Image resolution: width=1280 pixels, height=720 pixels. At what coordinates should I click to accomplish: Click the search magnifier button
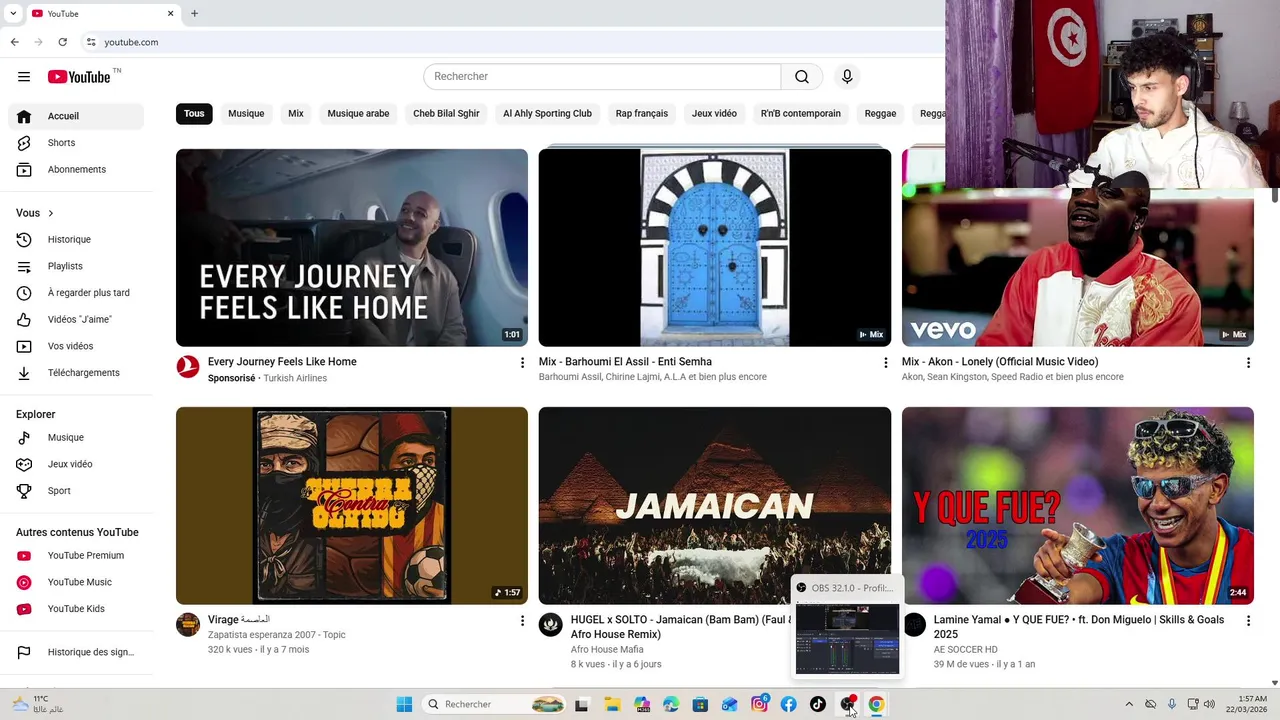802,77
